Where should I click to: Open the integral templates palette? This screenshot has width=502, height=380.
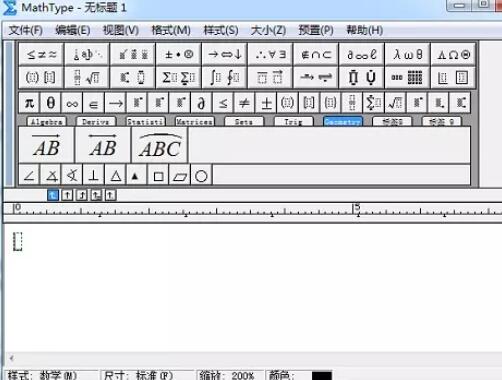tap(225, 77)
